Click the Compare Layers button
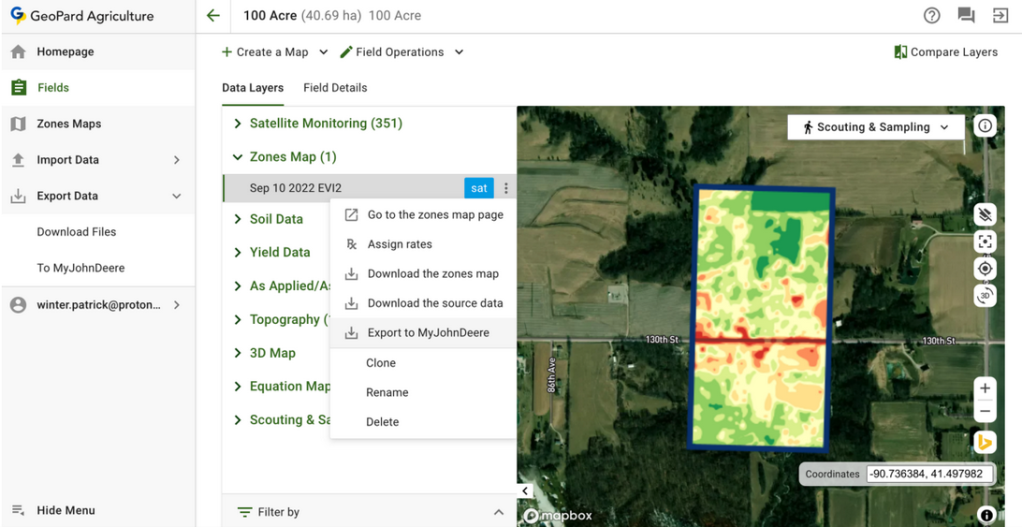Viewport: 1022px width, 527px height. [x=946, y=52]
